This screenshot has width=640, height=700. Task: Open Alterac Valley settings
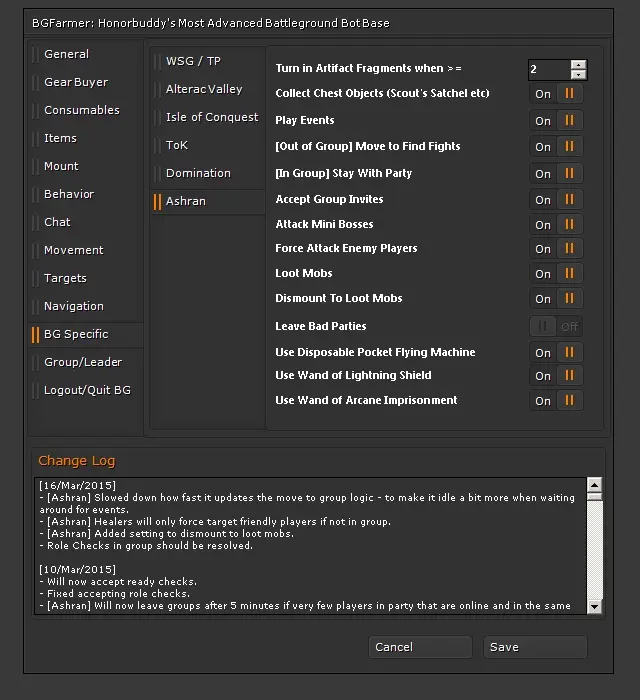point(208,89)
